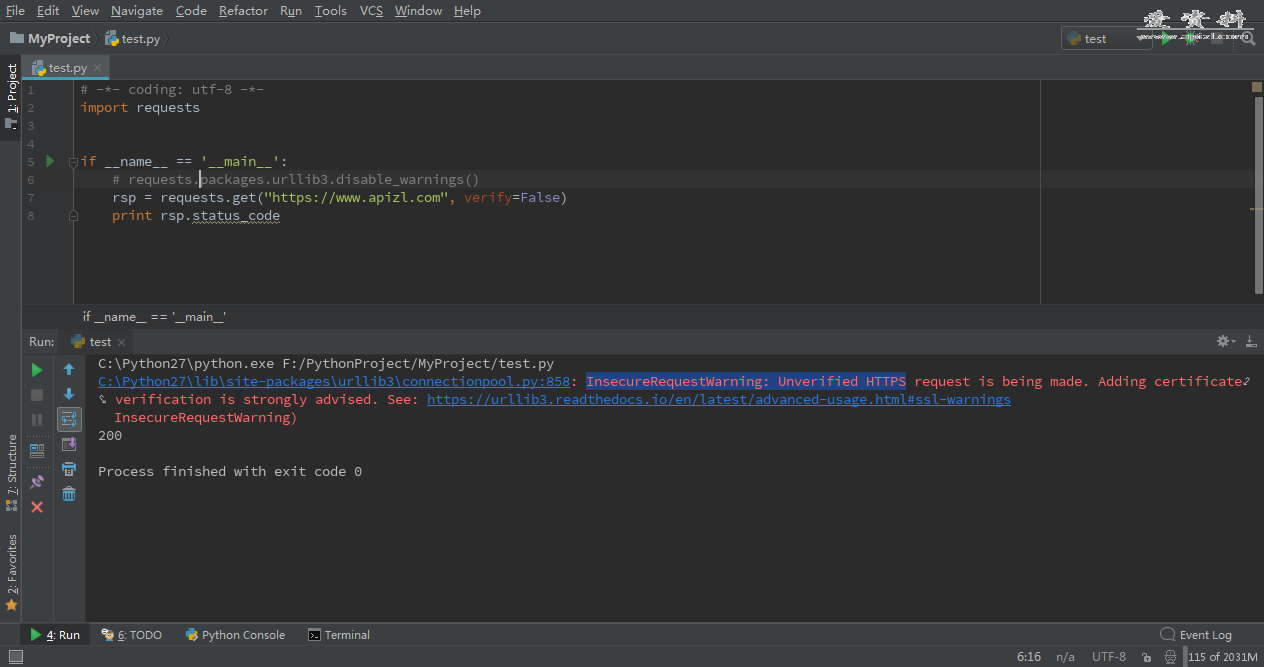The width and height of the screenshot is (1264, 667).
Task: Expand the folded block at line 8
Action: (71, 215)
